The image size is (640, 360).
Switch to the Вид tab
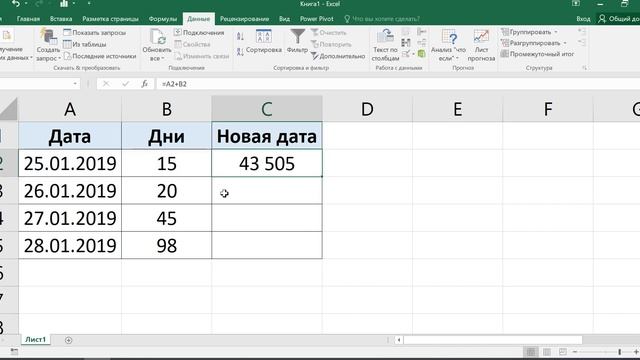tap(284, 19)
